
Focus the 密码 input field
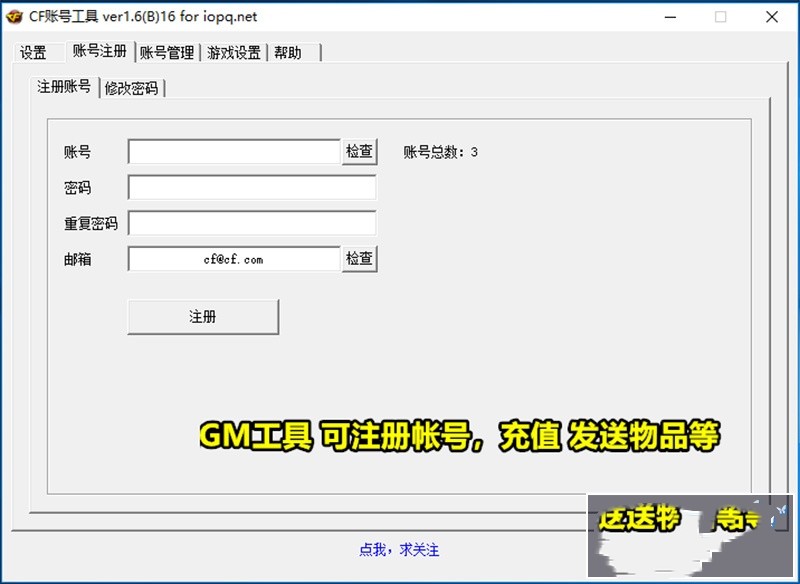(x=252, y=187)
